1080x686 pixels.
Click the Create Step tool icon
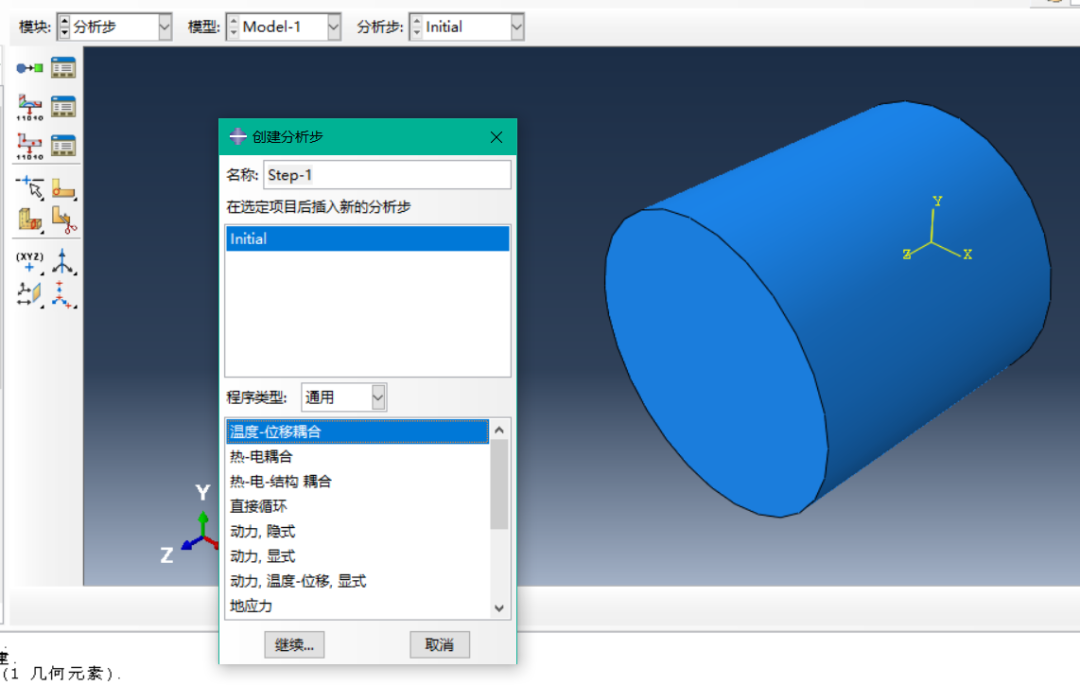tap(30, 68)
